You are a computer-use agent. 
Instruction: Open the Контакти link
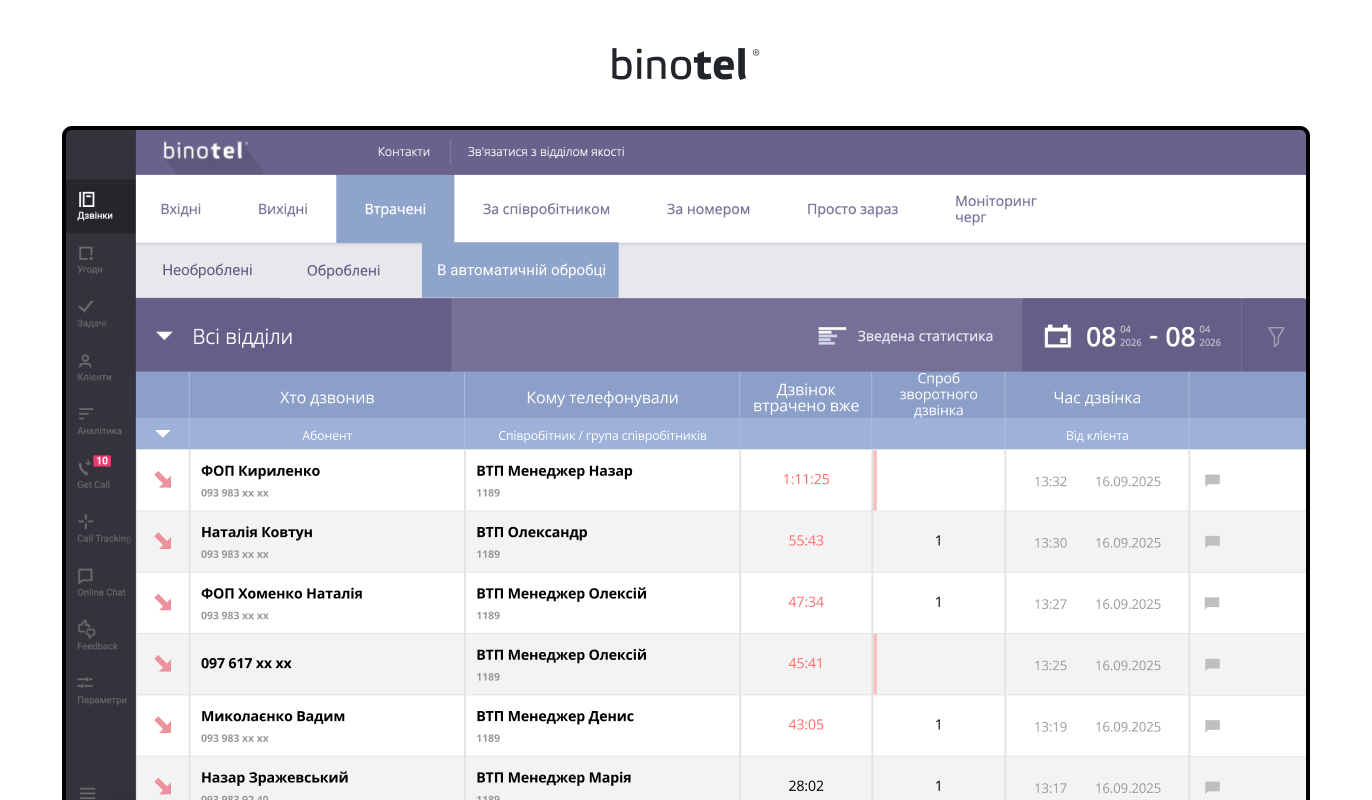pyautogui.click(x=404, y=152)
